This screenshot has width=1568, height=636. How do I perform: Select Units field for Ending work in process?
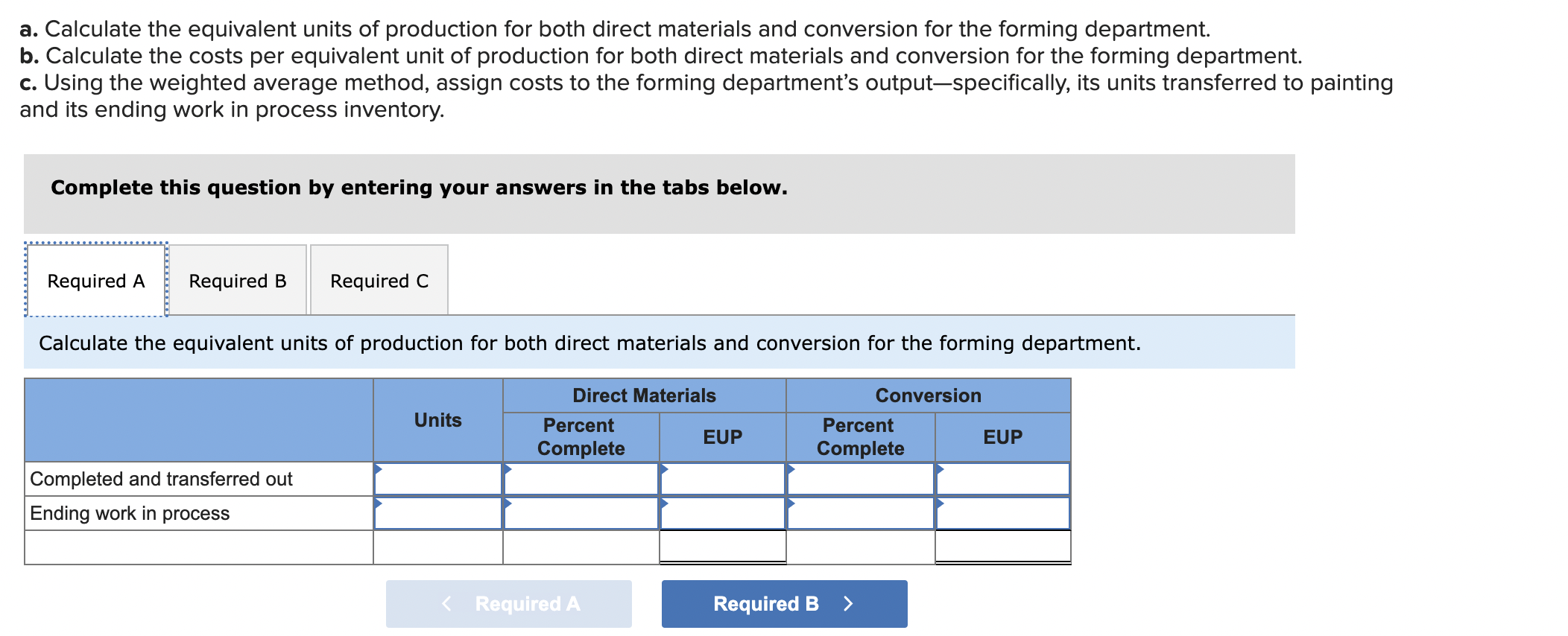[438, 513]
